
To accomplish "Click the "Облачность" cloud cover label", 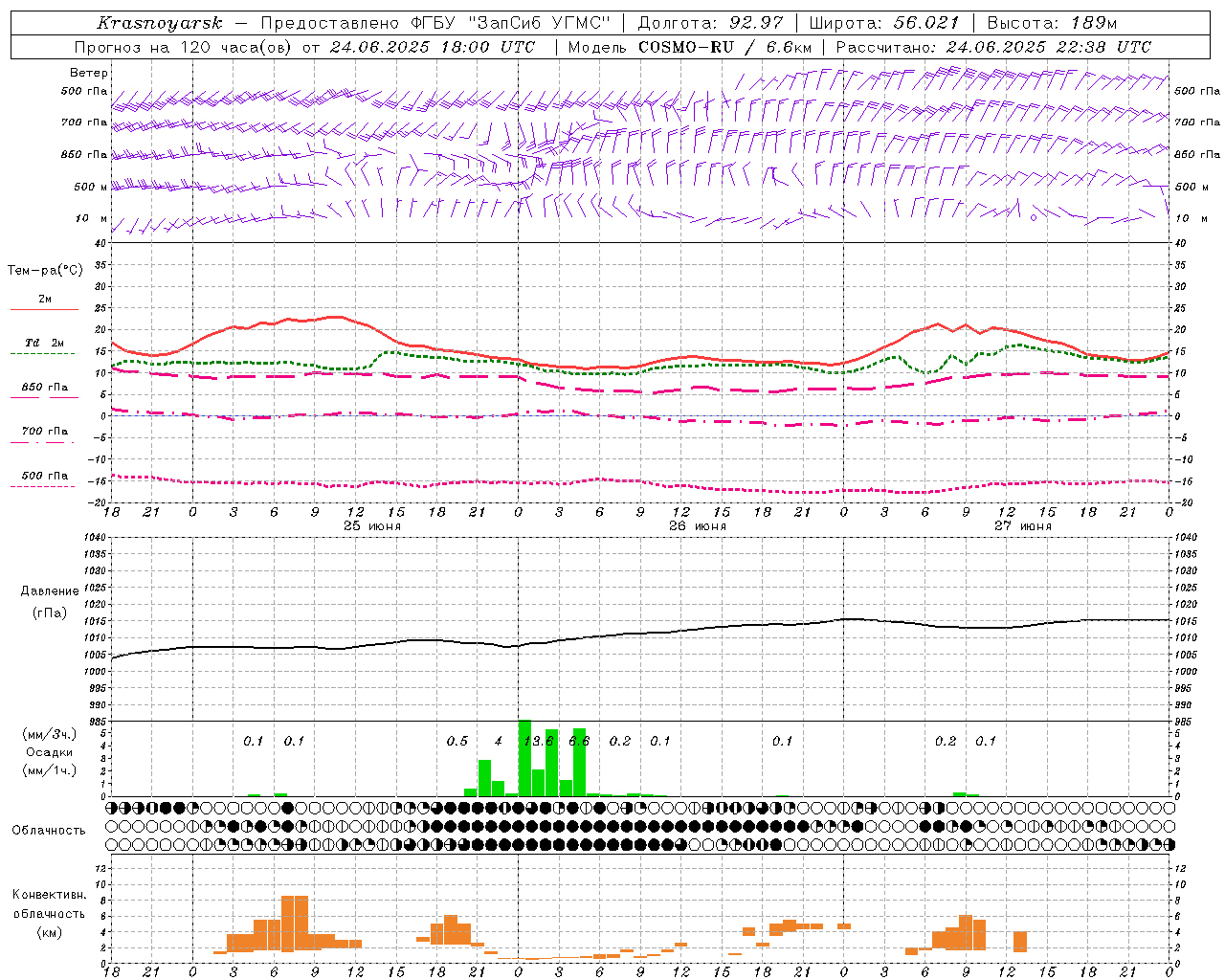I will tap(49, 831).
